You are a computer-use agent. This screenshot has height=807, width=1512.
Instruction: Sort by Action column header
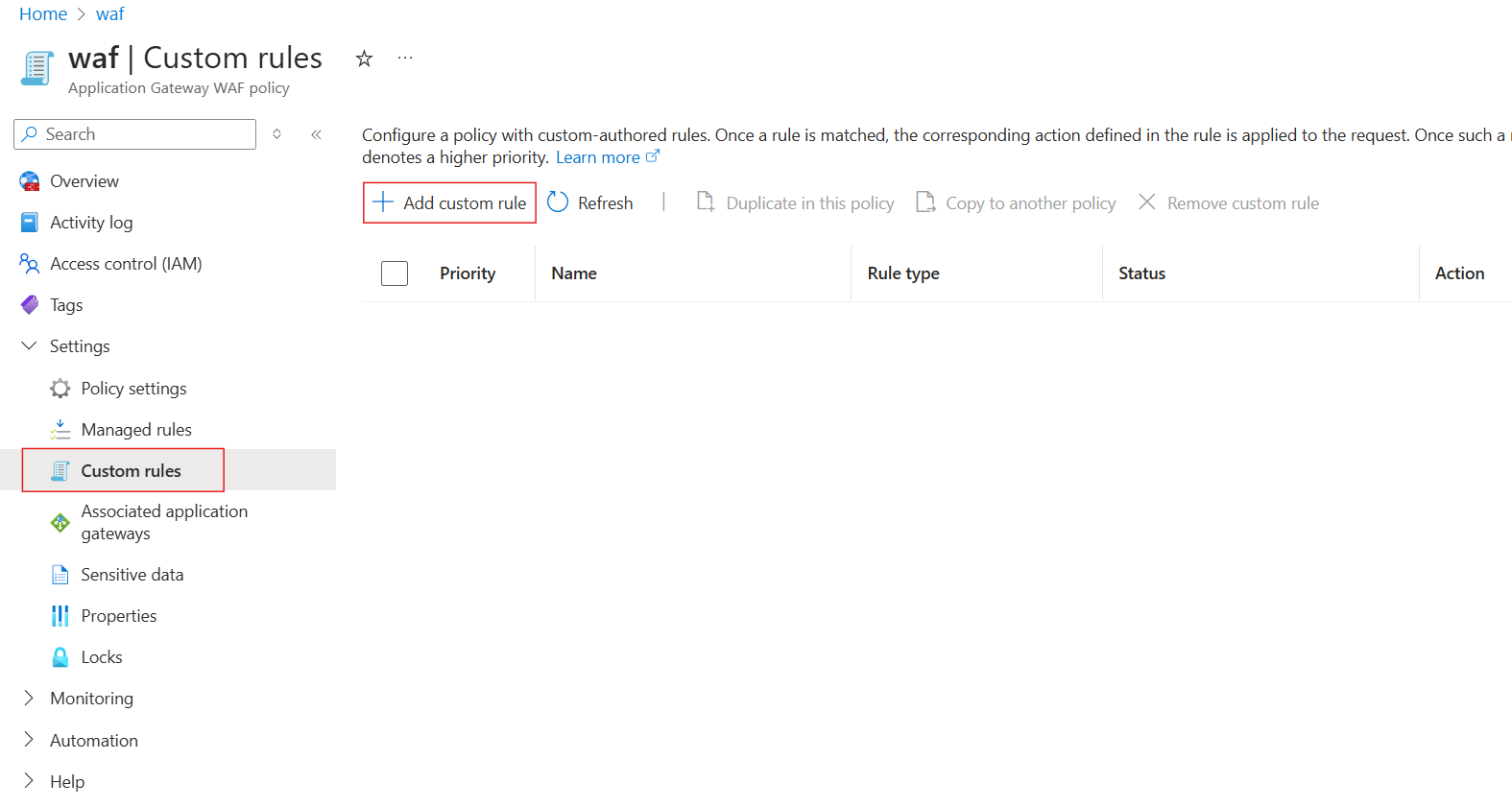(1460, 273)
